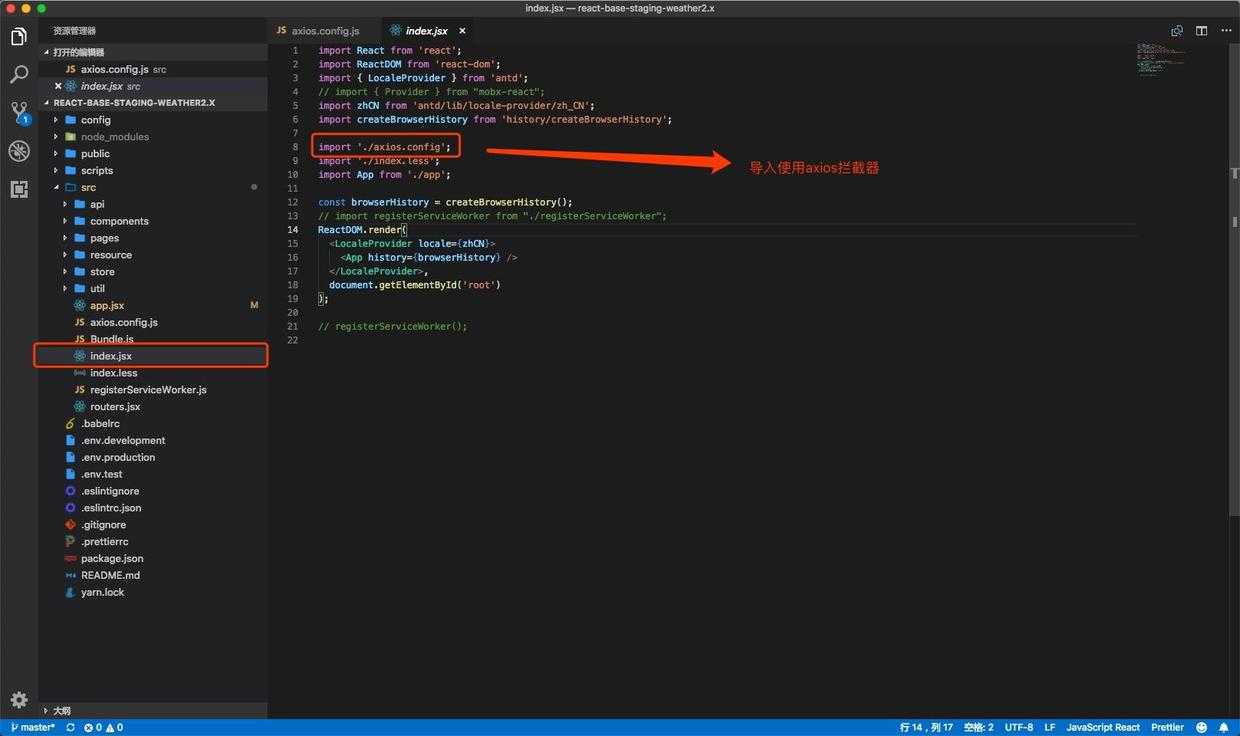Open the Source Control view

tap(19, 112)
